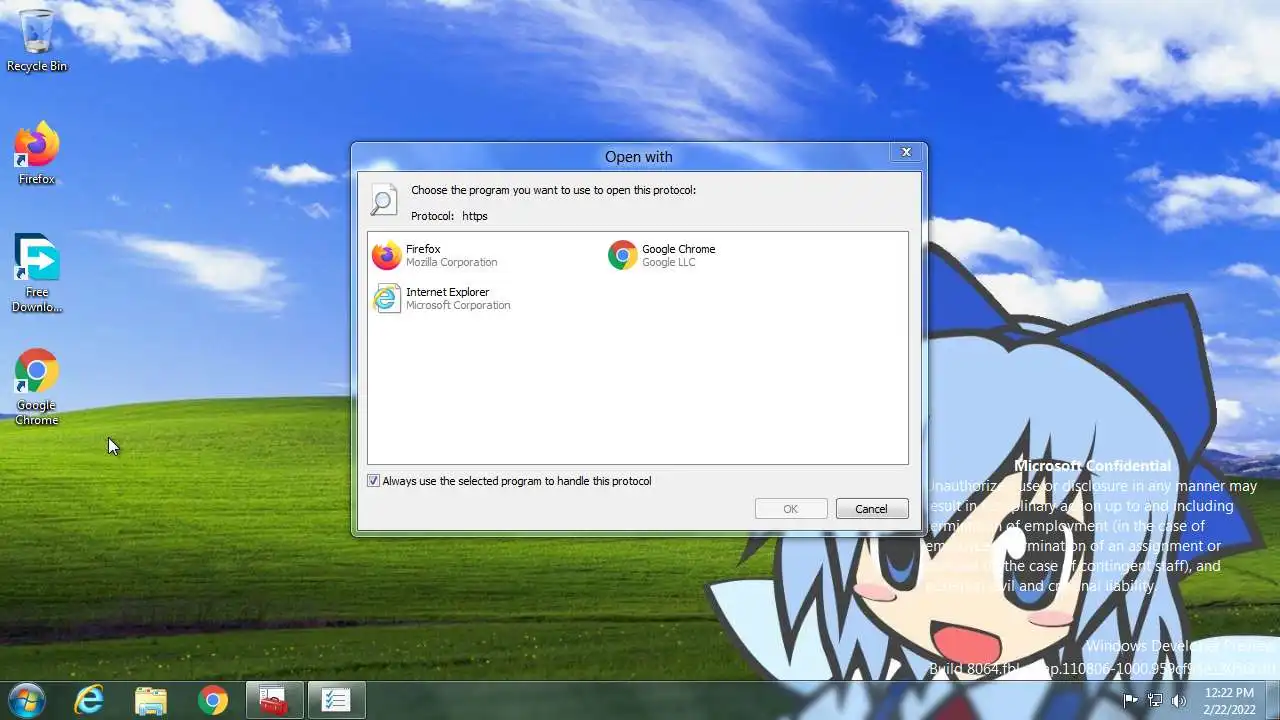Image resolution: width=1280 pixels, height=720 pixels.
Task: Click the checklist taskbar icon
Action: coord(336,700)
